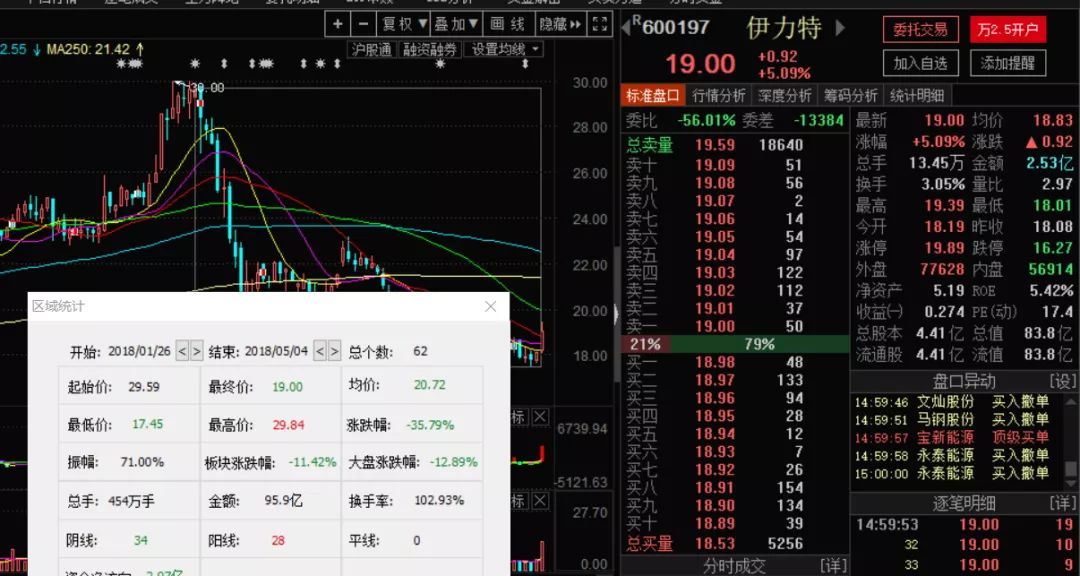Viewport: 1080px width, 576px height.
Task: Select the 画线 drawing tool
Action: [508, 25]
